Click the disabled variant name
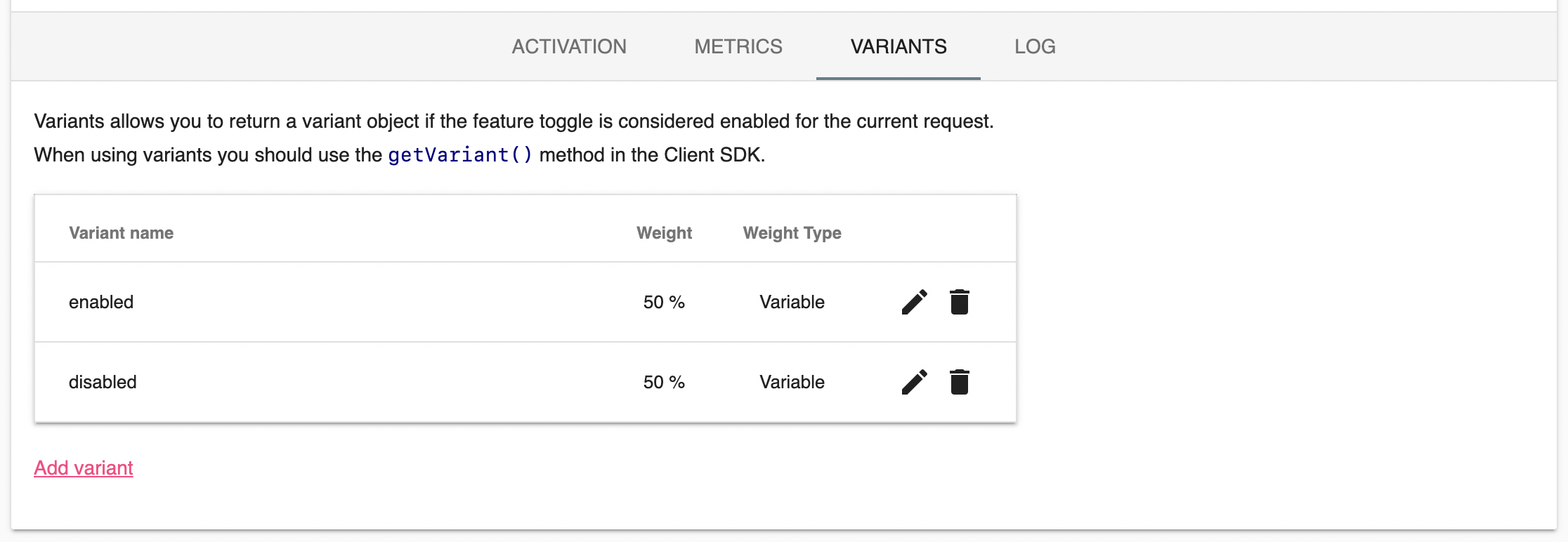This screenshot has width=1568, height=542. pos(103,382)
